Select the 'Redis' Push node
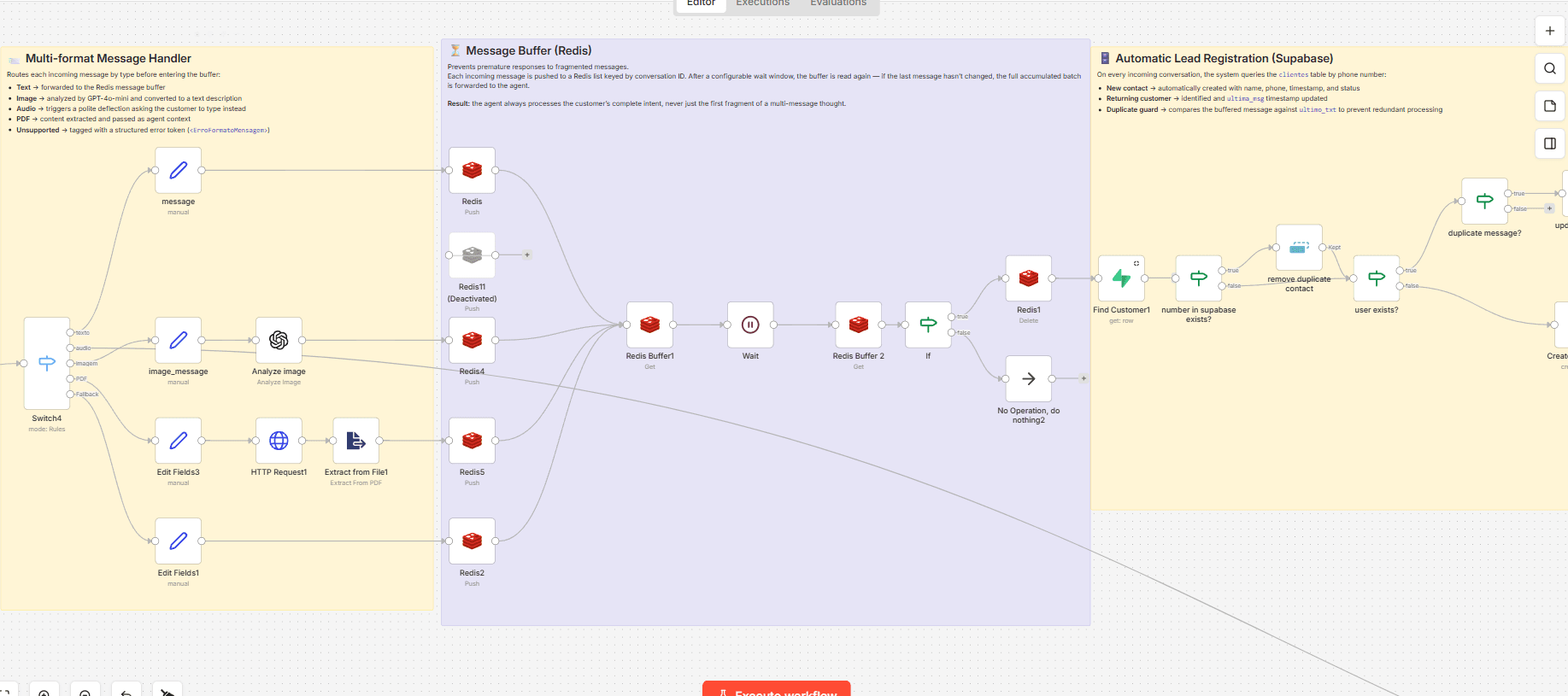This screenshot has height=696, width=1568. [472, 170]
